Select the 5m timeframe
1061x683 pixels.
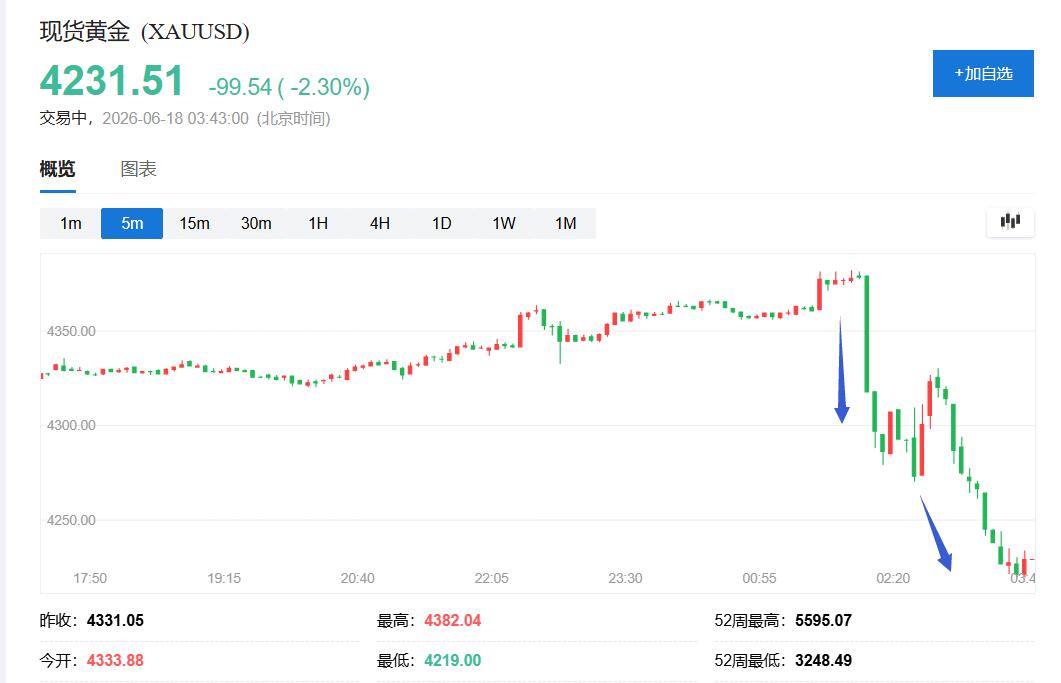(132, 223)
